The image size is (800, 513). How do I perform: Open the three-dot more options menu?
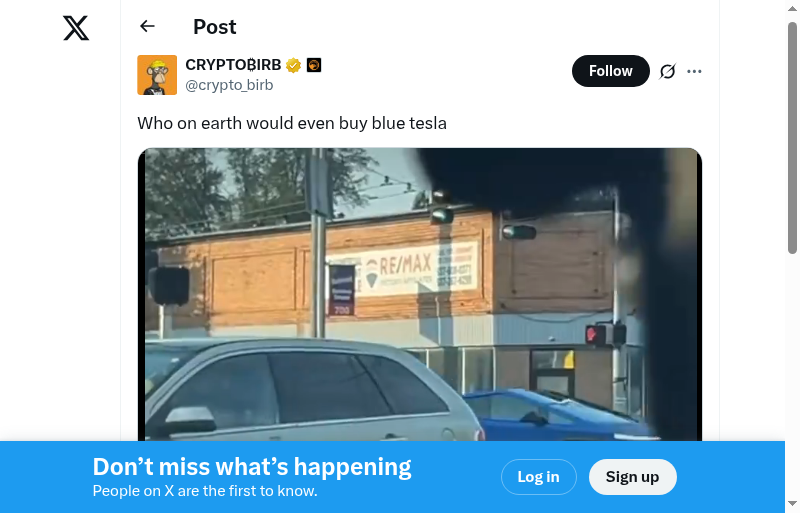point(694,71)
